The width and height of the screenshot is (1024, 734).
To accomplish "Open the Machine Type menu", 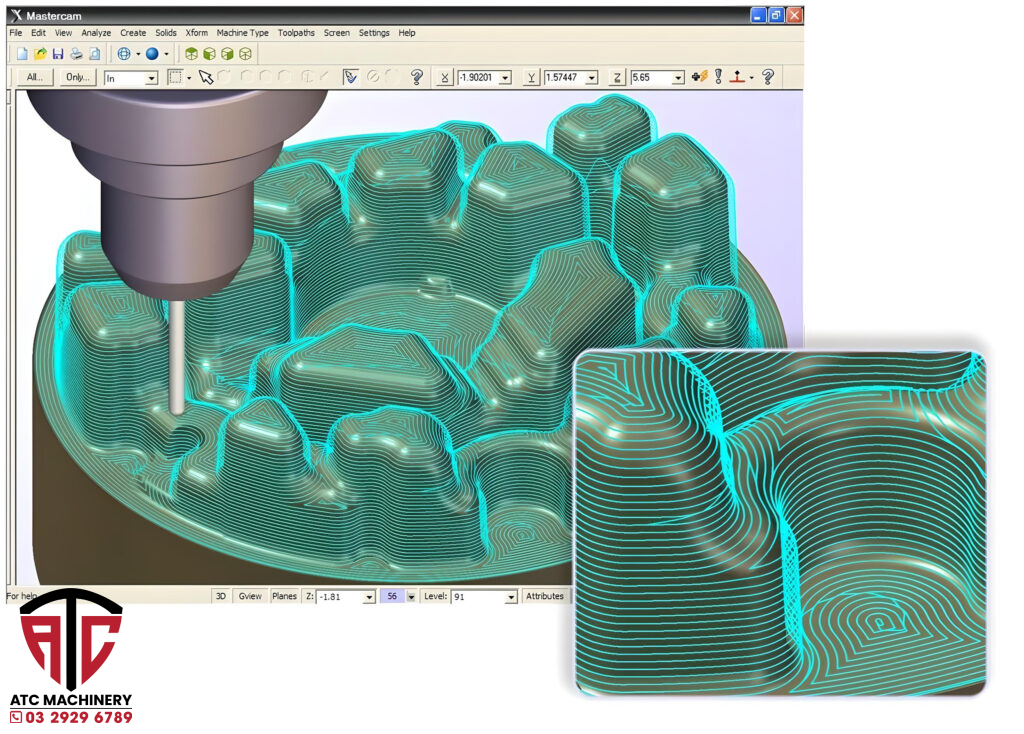I will [244, 33].
